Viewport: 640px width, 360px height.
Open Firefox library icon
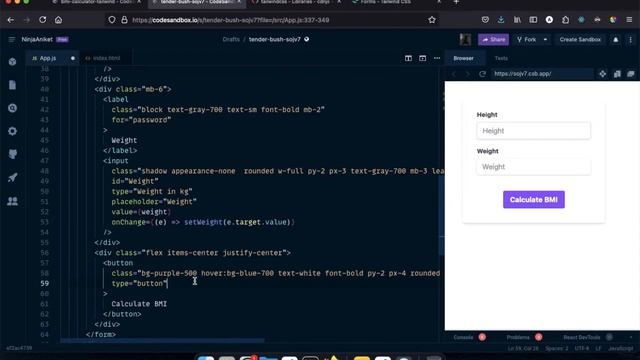tap(517, 20)
